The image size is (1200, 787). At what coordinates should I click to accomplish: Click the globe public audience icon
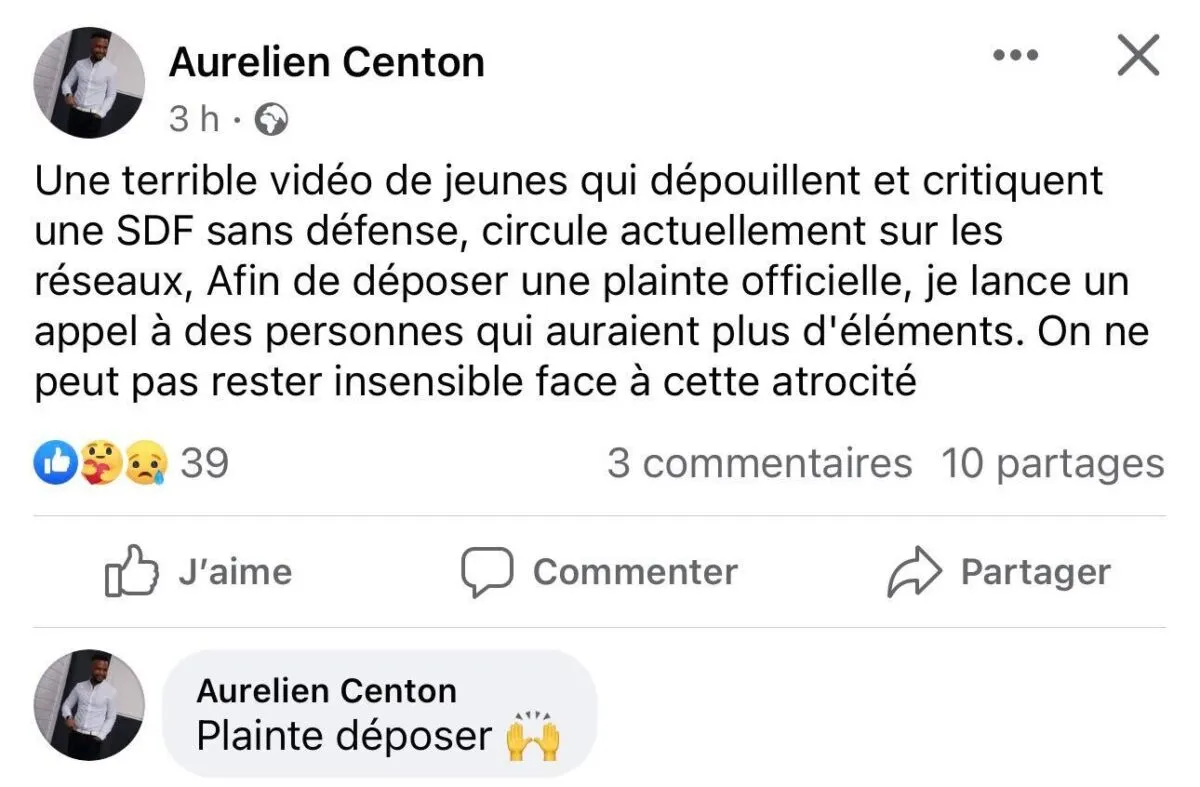(x=271, y=120)
